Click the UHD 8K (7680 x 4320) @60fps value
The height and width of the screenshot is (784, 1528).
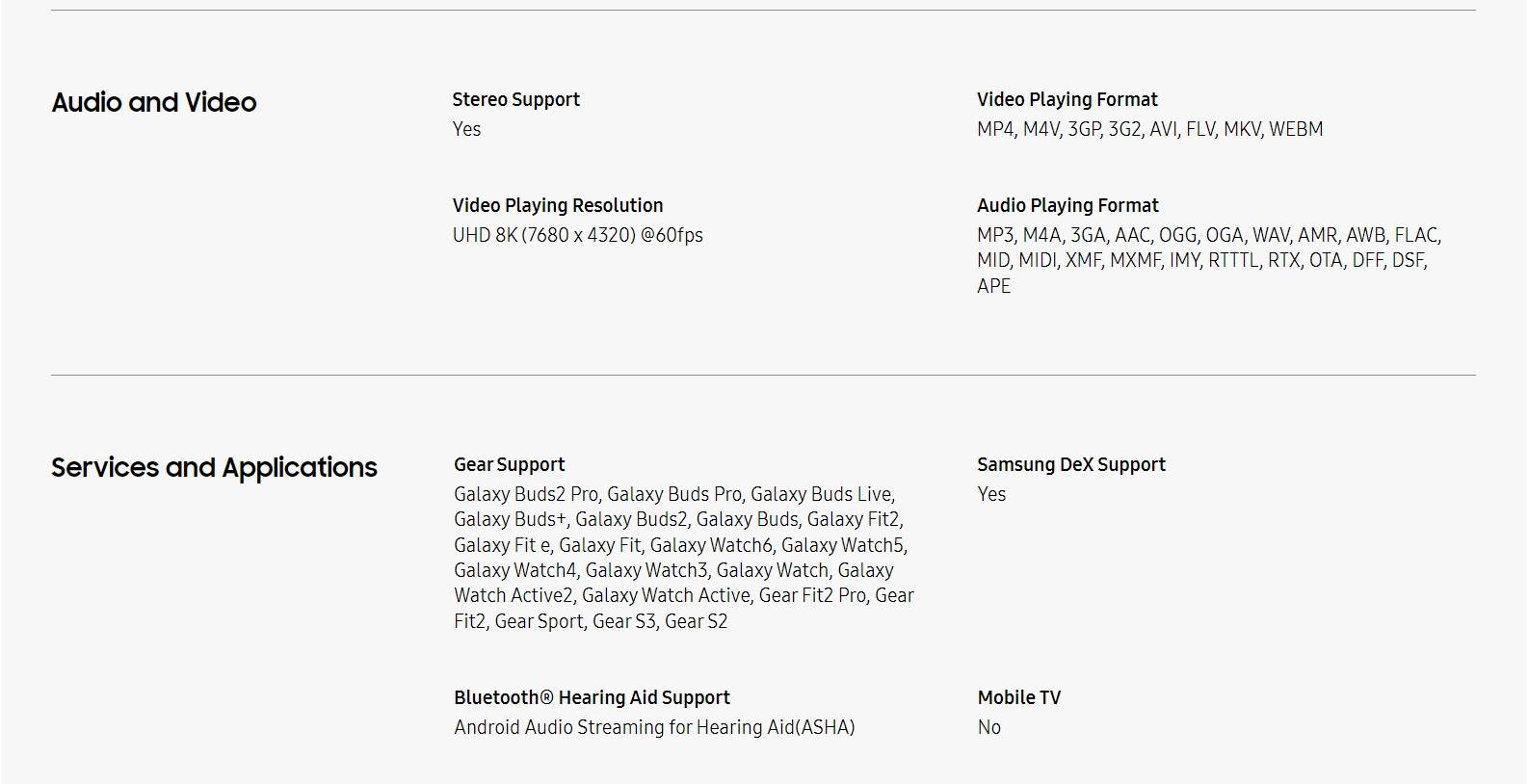(x=578, y=235)
